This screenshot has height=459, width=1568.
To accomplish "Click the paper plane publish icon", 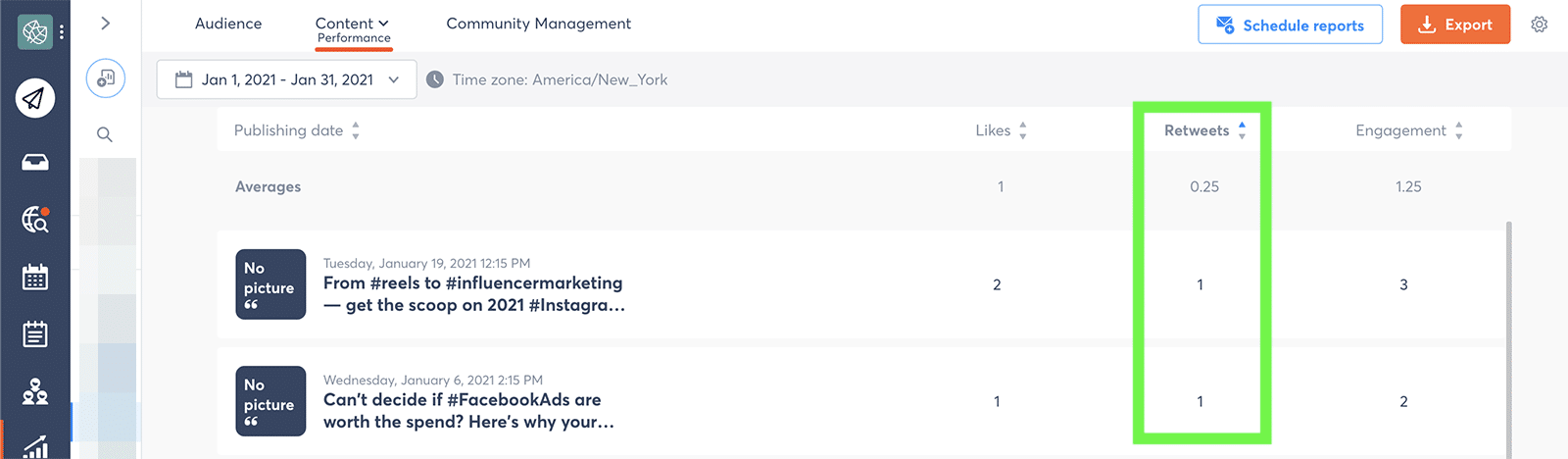I will tap(34, 98).
